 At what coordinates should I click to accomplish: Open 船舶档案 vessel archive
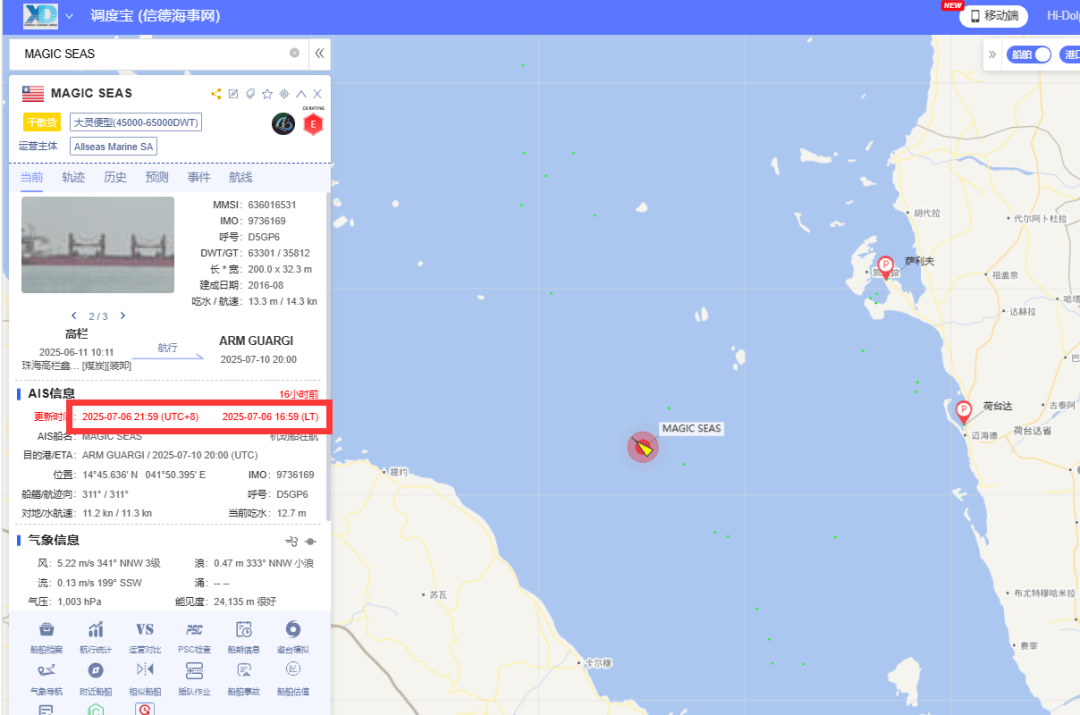(46, 636)
